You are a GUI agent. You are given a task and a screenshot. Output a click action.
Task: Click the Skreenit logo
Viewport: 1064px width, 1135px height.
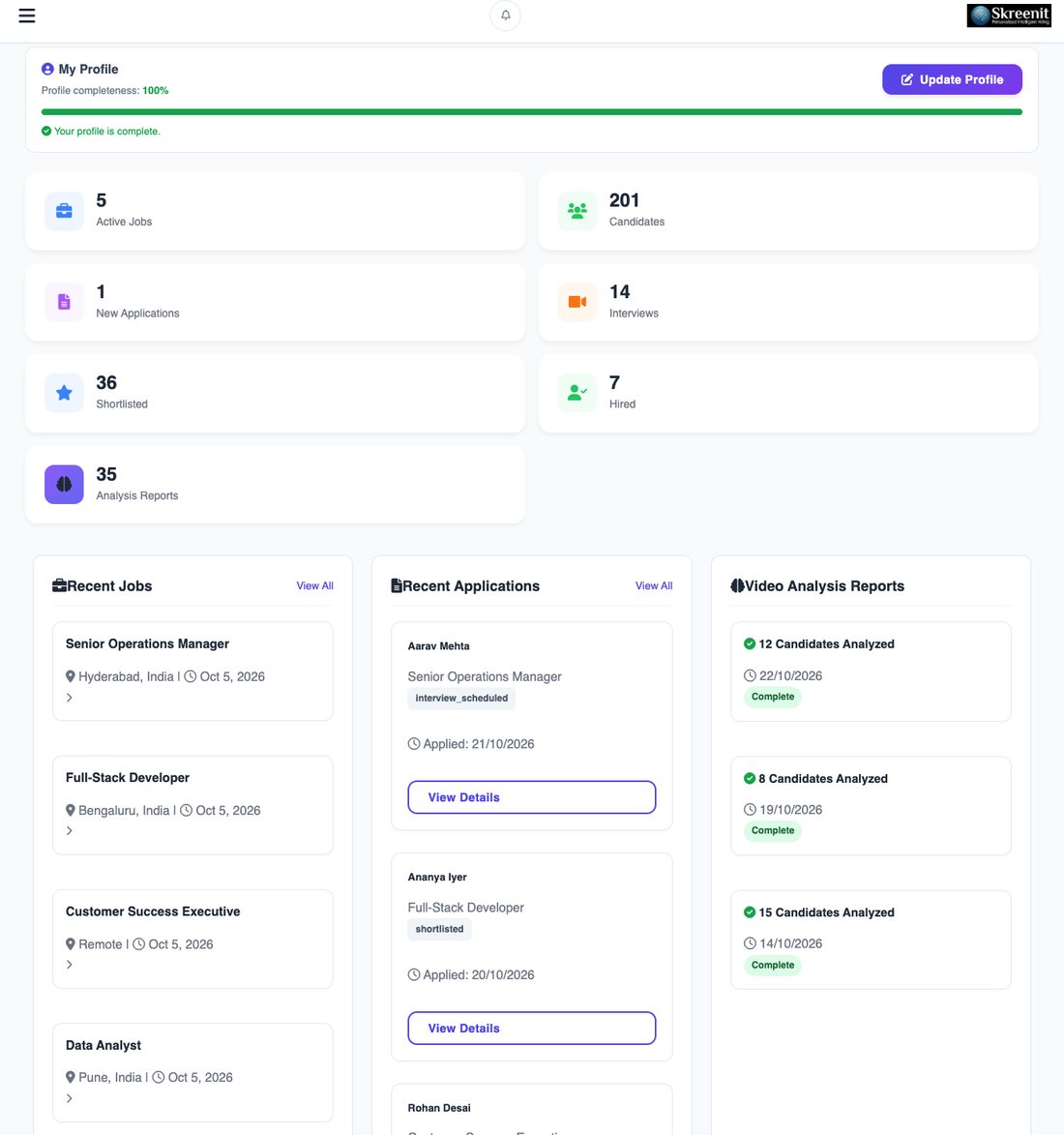(1008, 15)
